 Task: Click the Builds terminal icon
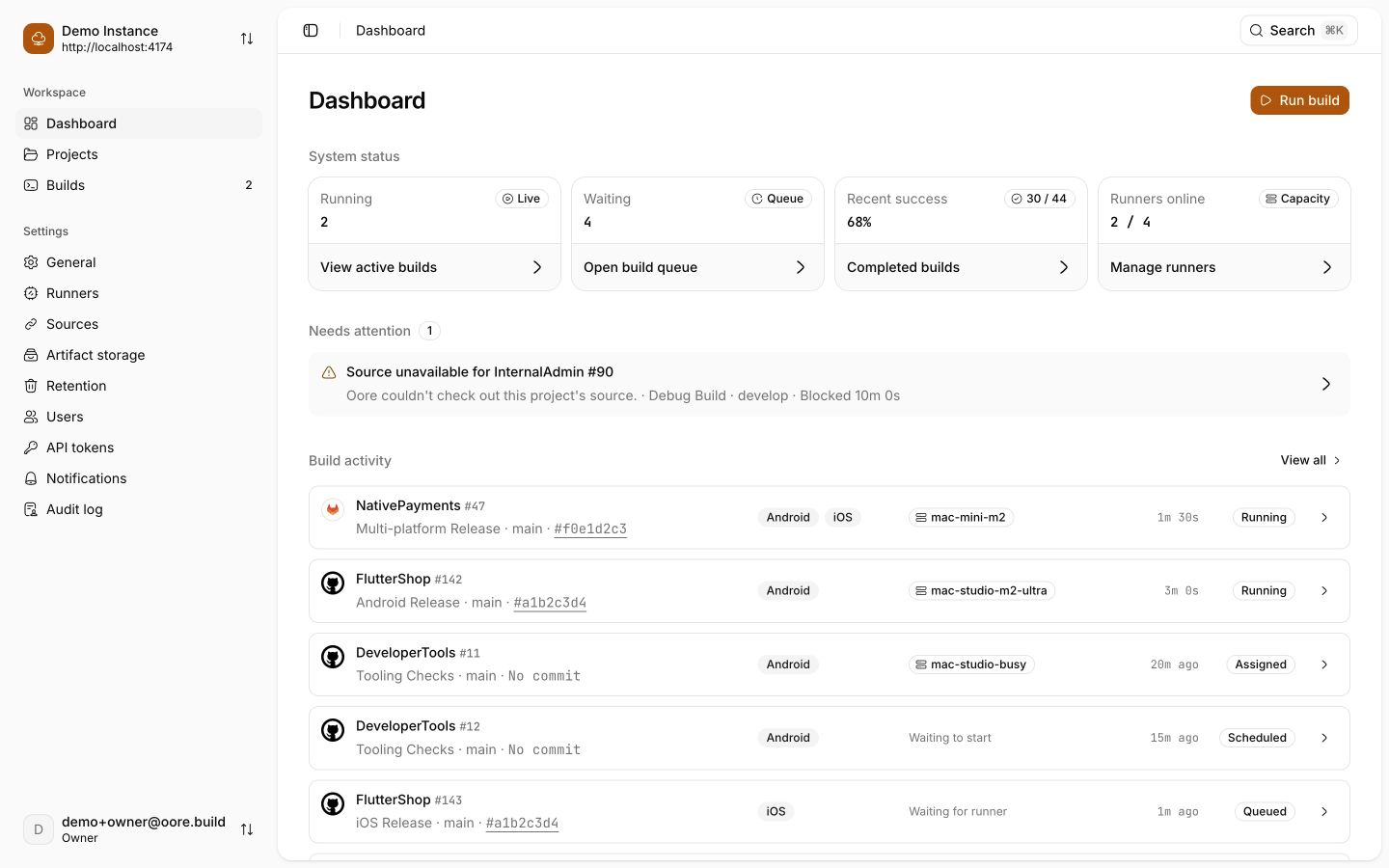point(31,185)
